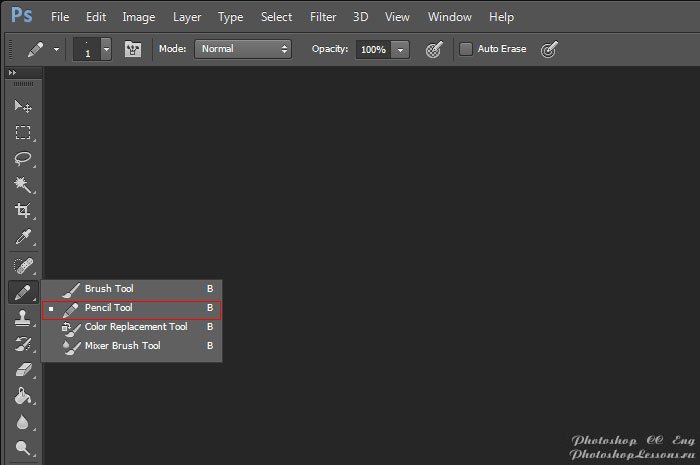Select the Move tool
The height and width of the screenshot is (465, 700).
[22, 107]
